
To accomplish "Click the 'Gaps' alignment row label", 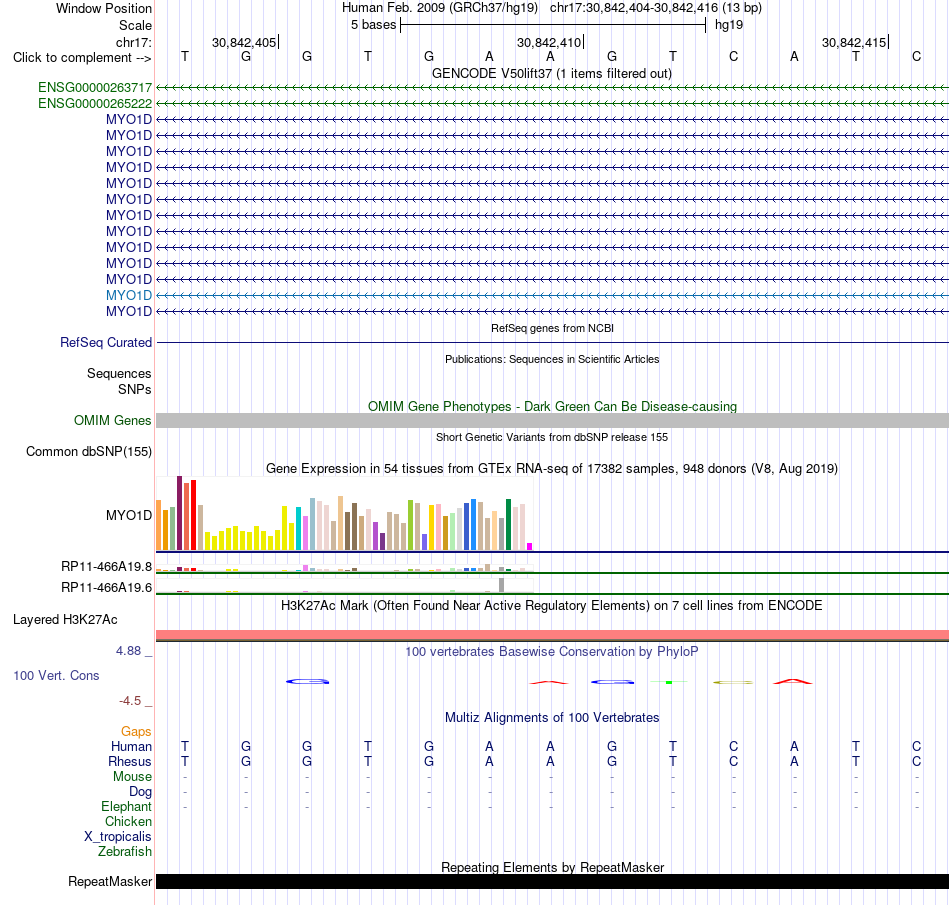I will tap(136, 732).
